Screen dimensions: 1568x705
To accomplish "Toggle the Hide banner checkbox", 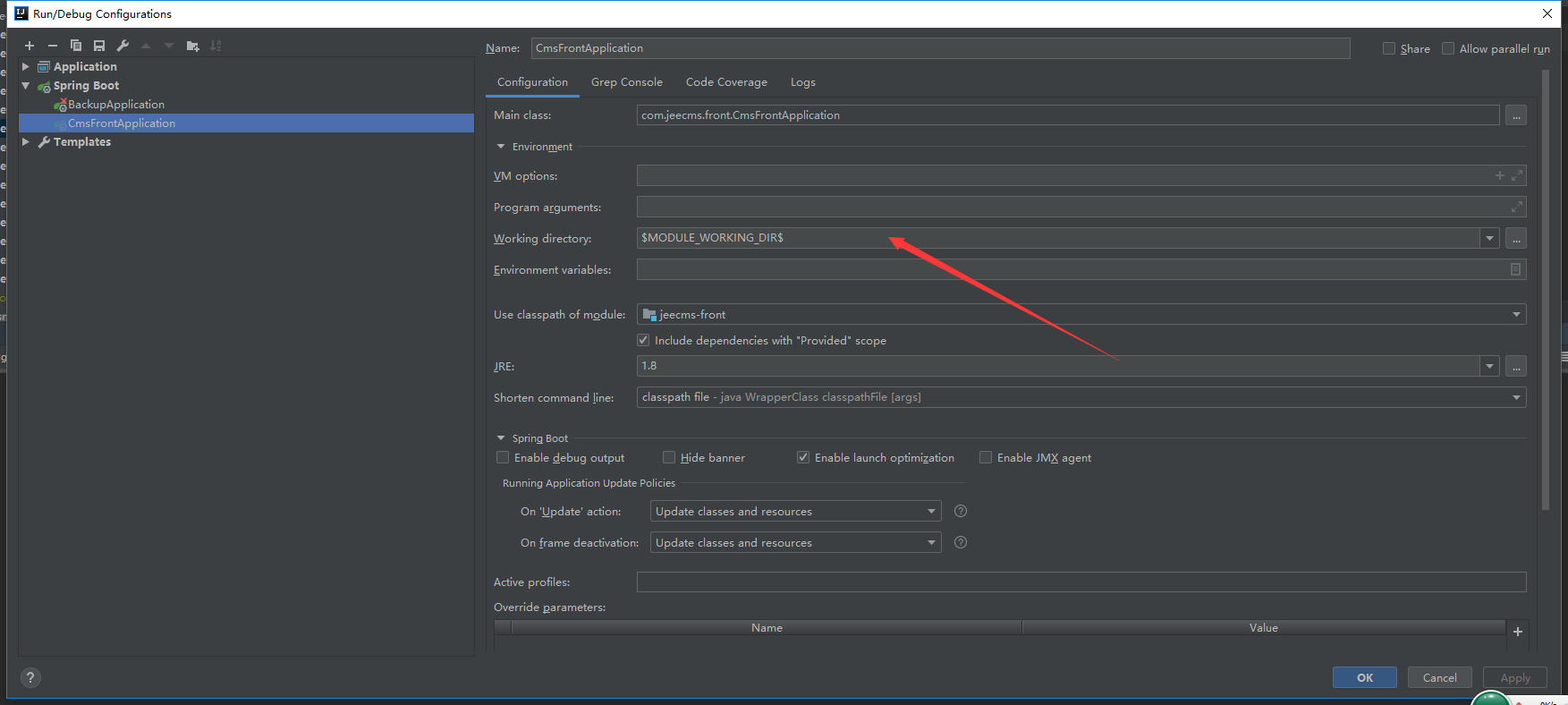I will (x=669, y=457).
